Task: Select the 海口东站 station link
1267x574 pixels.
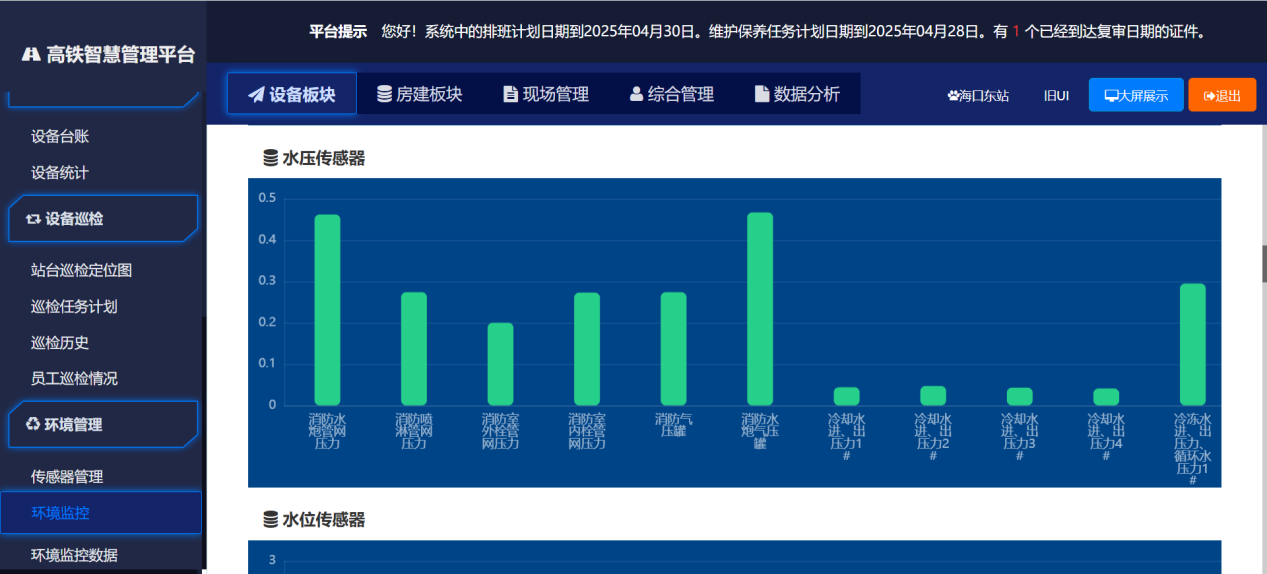Action: tap(978, 96)
